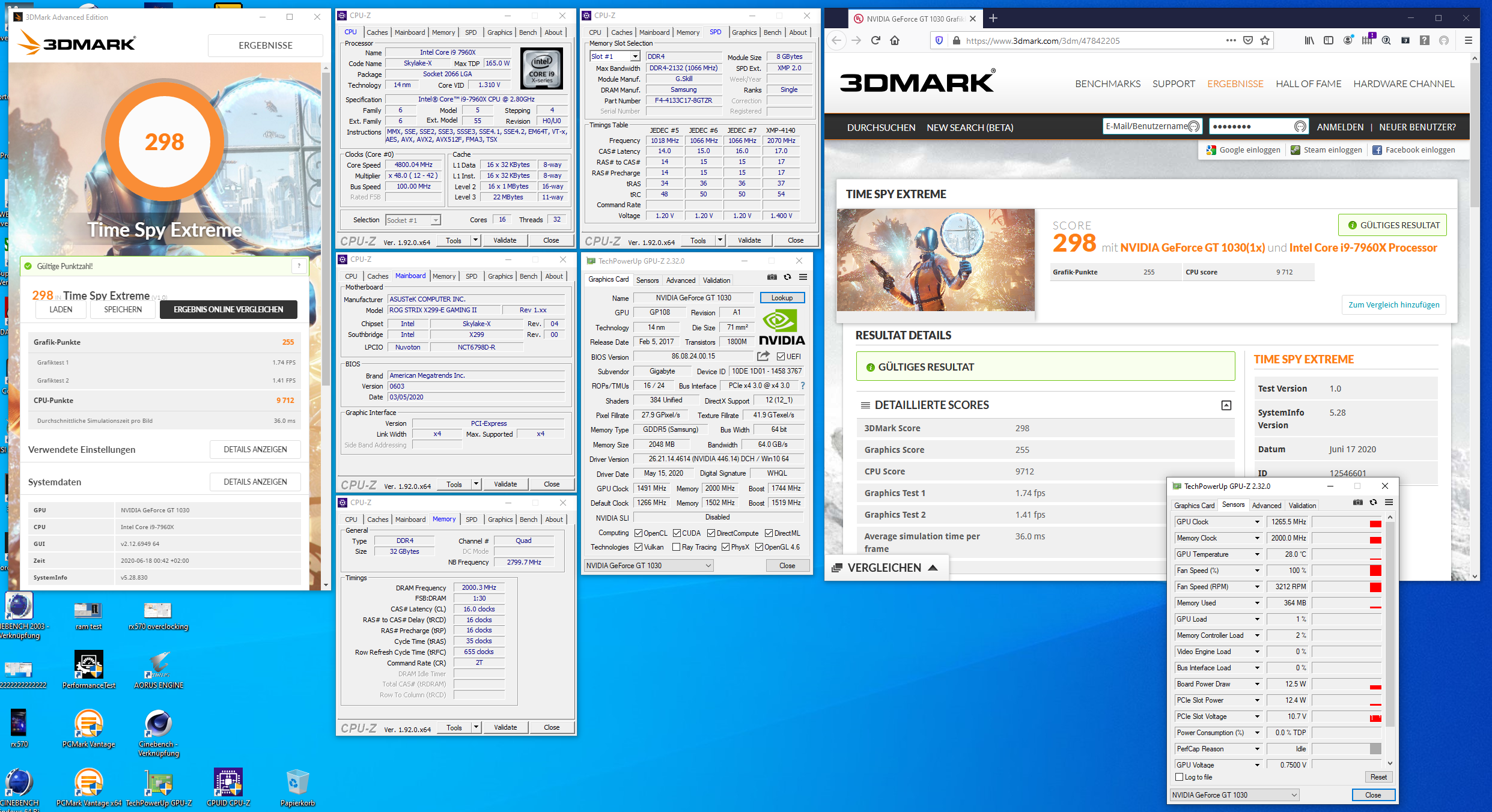Viewport: 1492px width, 812px height.
Task: Click GPU-Z refresh icon in main window
Action: 787,277
